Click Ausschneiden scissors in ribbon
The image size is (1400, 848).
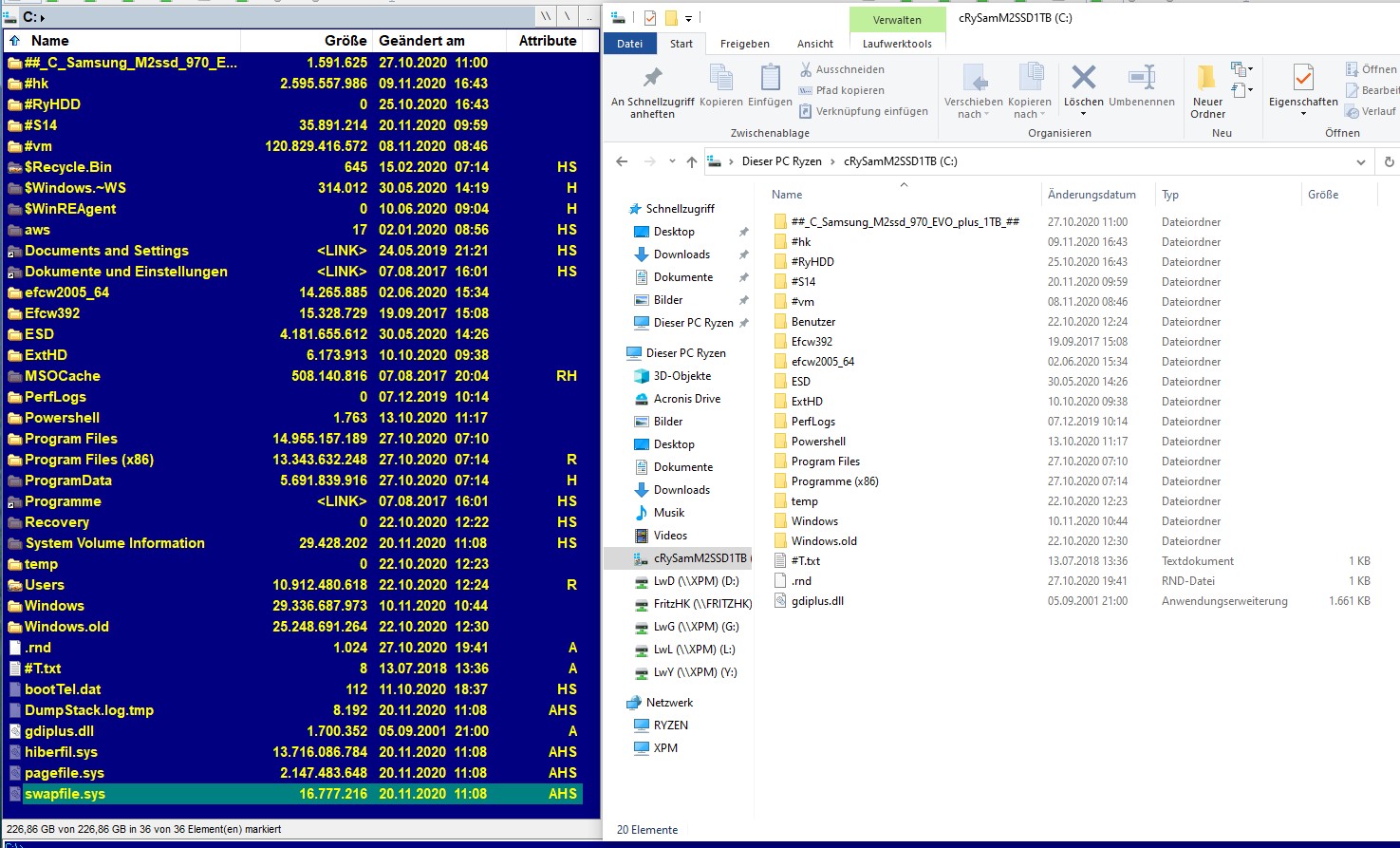click(x=842, y=69)
